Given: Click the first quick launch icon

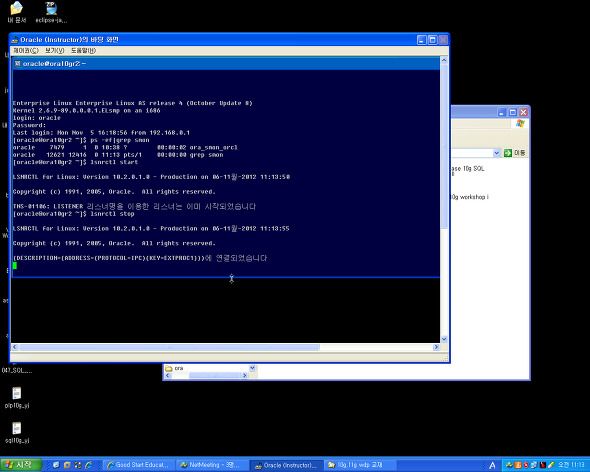Looking at the screenshot, I should pyautogui.click(x=56, y=465).
